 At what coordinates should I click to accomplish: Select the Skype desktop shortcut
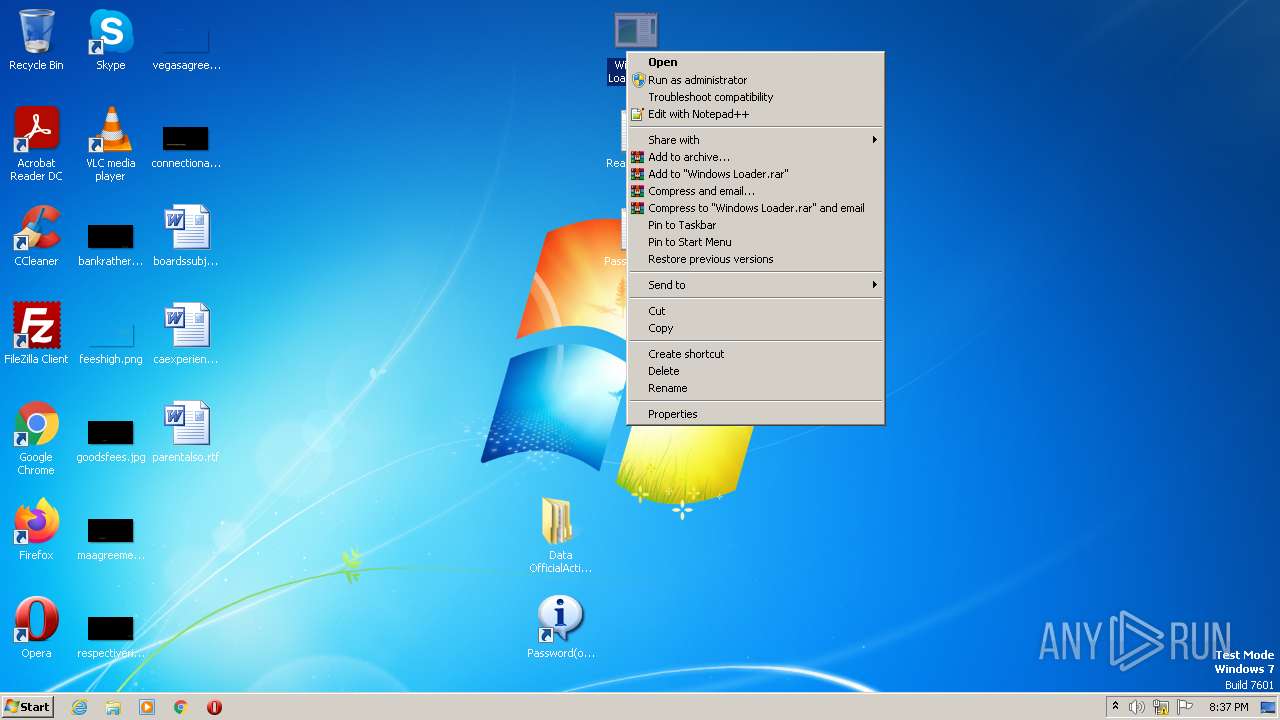[110, 41]
